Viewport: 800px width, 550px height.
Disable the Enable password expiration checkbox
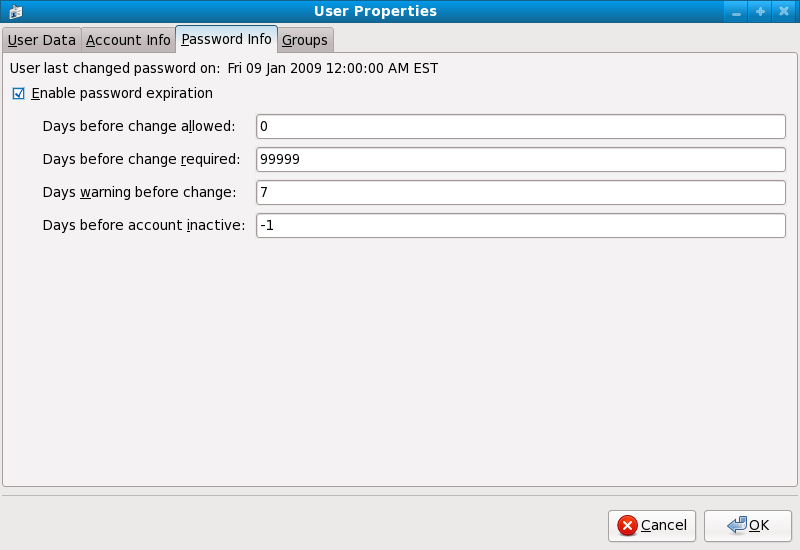tap(19, 94)
